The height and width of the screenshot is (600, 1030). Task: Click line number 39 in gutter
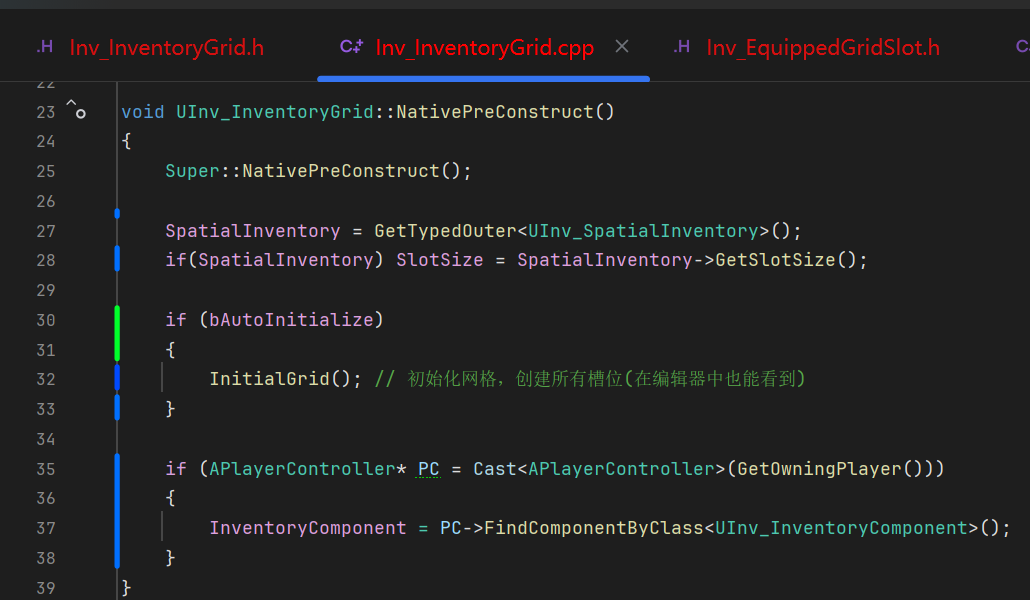46,588
